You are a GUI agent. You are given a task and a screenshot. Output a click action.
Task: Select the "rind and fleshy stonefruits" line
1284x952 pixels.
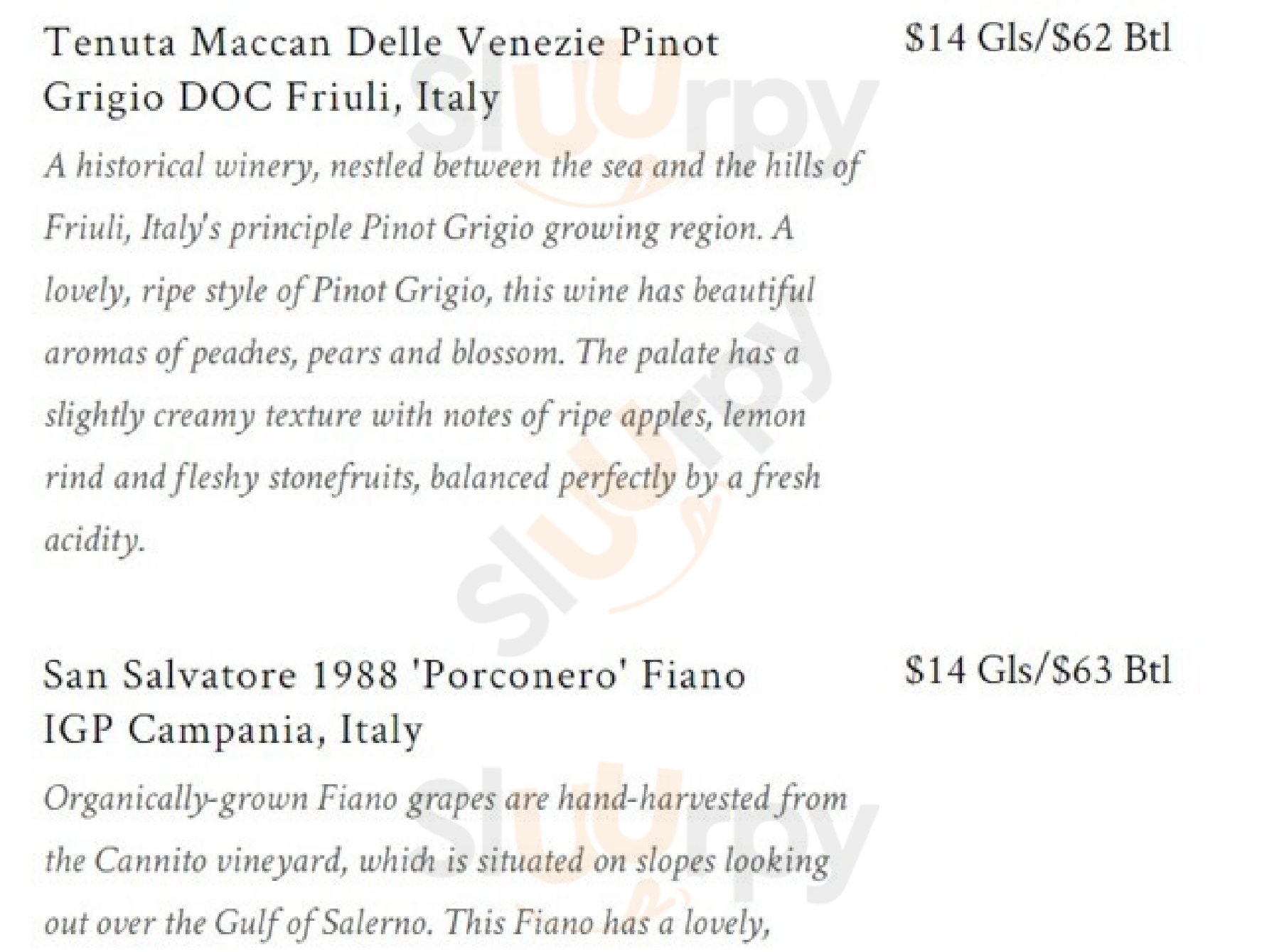click(x=432, y=478)
